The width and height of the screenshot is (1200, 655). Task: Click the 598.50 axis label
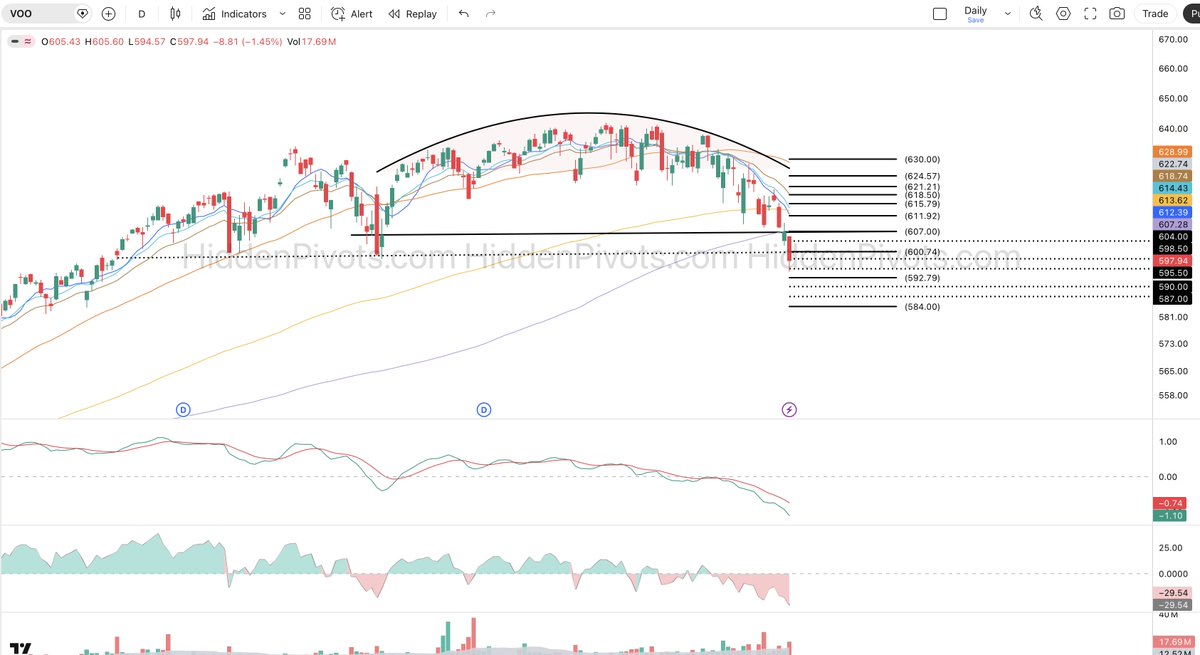pyautogui.click(x=1172, y=248)
